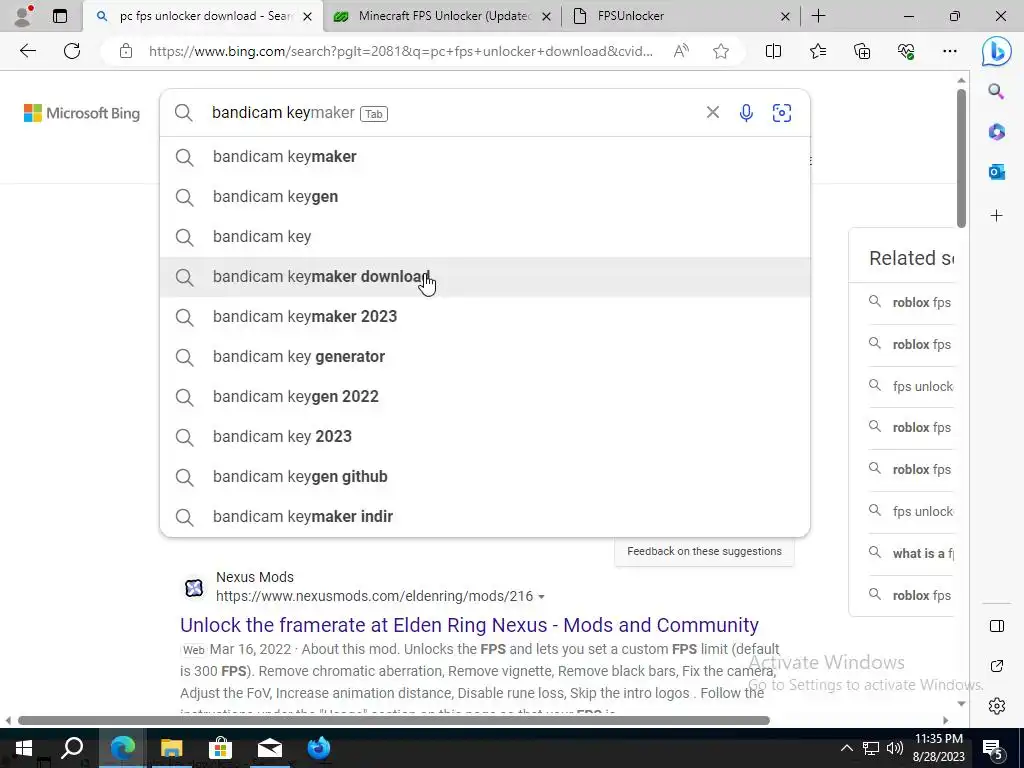The image size is (1024, 768).
Task: Close the pc fps unlocker search tab
Action: 308,16
